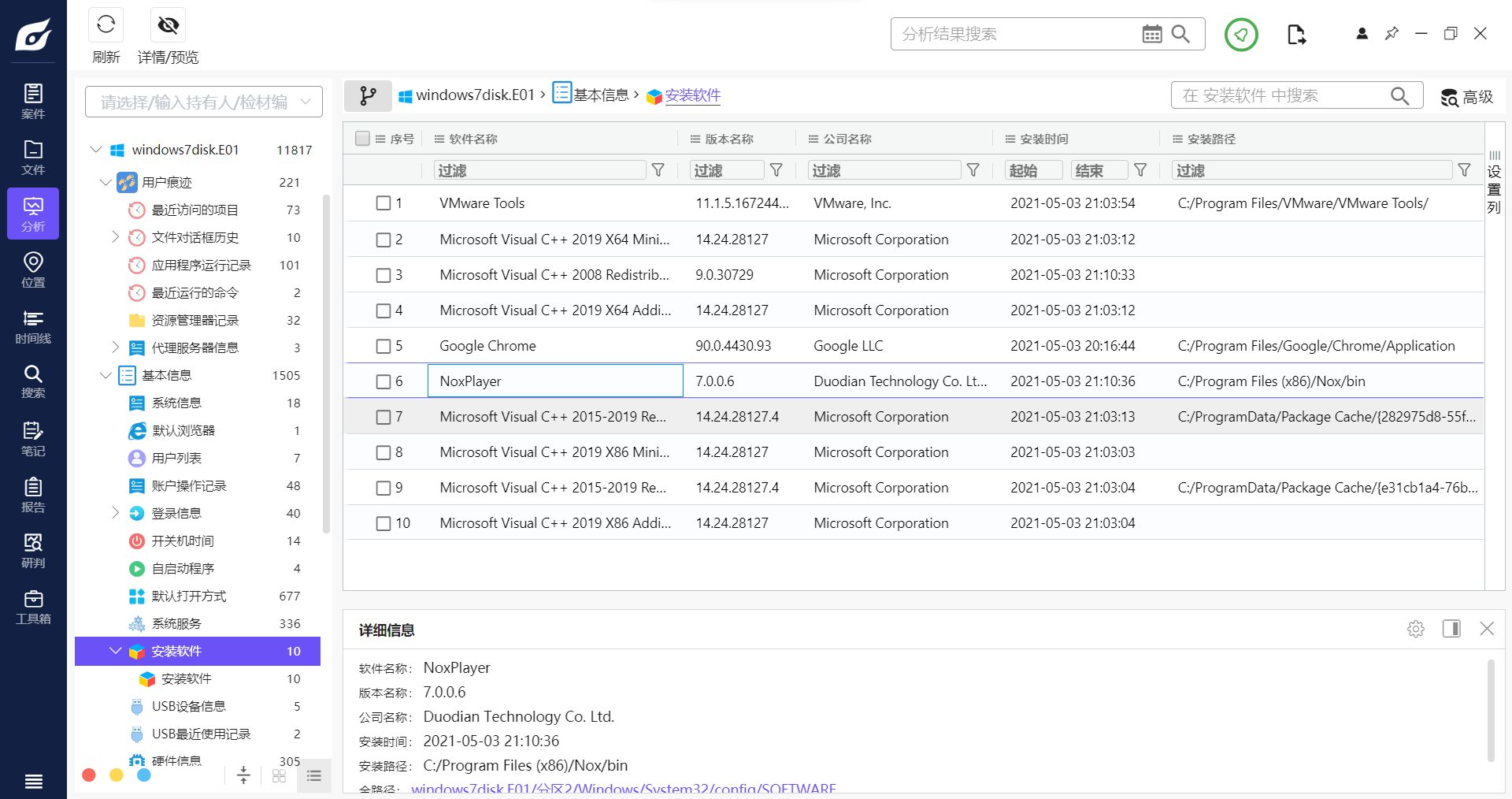This screenshot has width=1512, height=799.
Task: Click the grid view icon below tree
Action: tap(279, 775)
